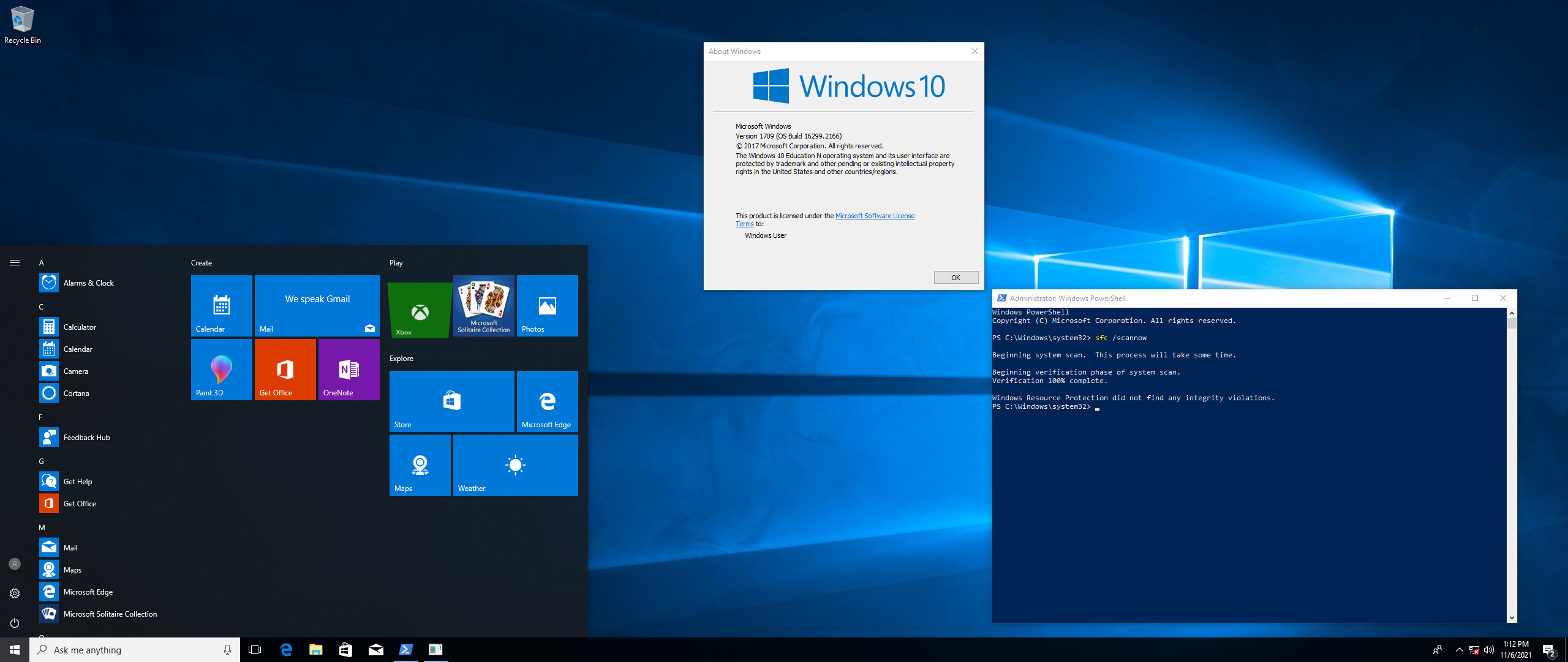Open Task View on the taskbar
This screenshot has width=1568, height=662.
(255, 650)
